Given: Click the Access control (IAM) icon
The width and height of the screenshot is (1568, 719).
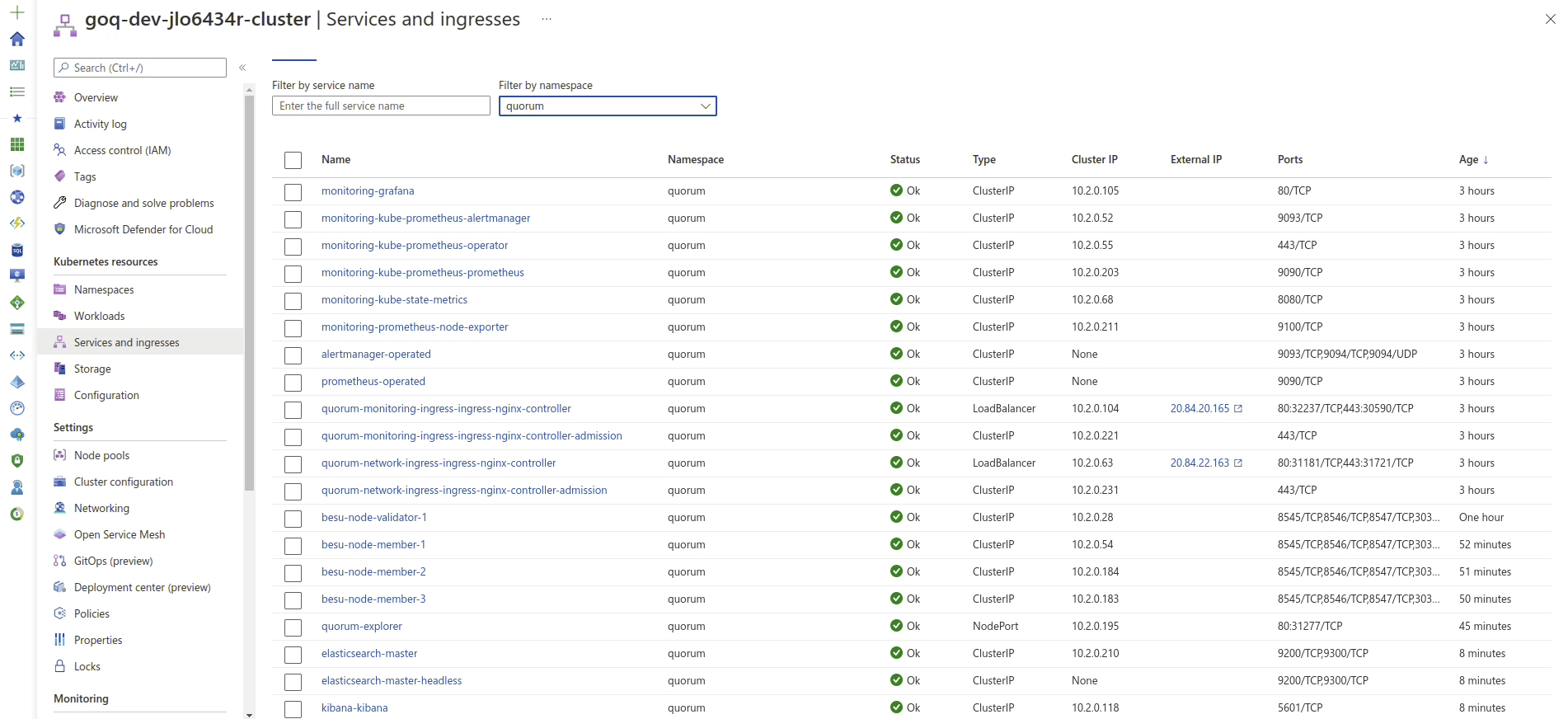Looking at the screenshot, I should pyautogui.click(x=59, y=150).
